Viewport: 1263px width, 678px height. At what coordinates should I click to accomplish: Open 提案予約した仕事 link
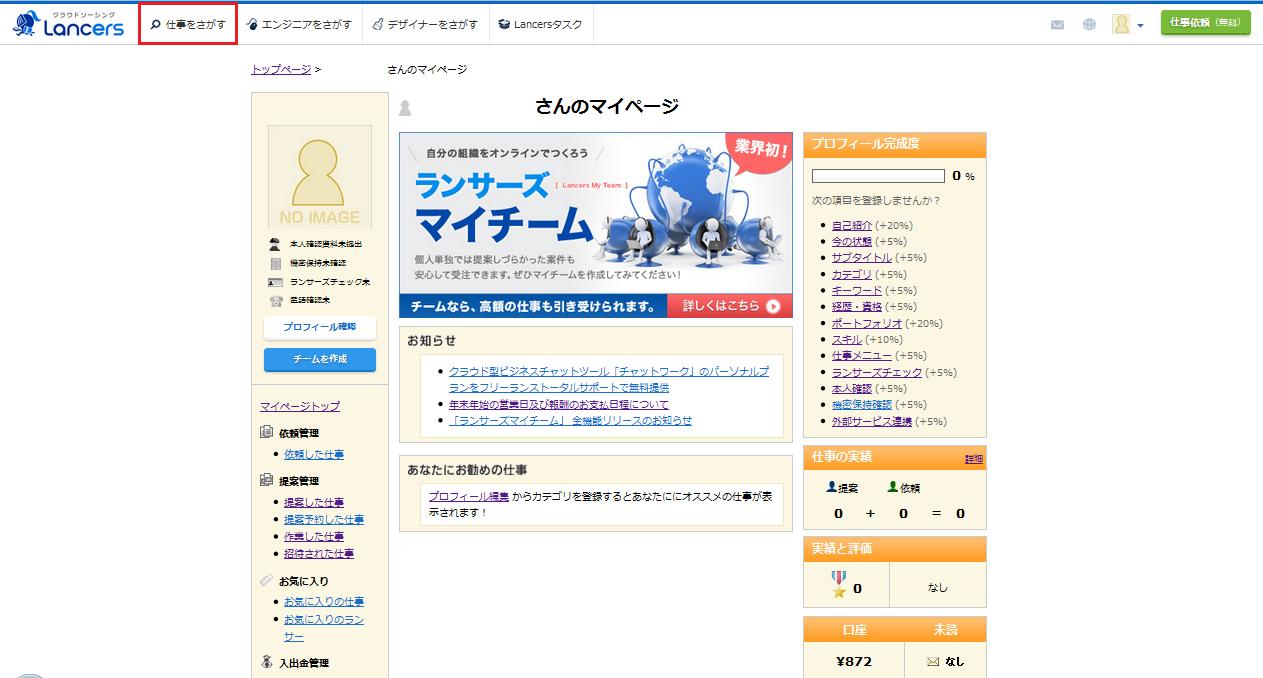tap(324, 519)
